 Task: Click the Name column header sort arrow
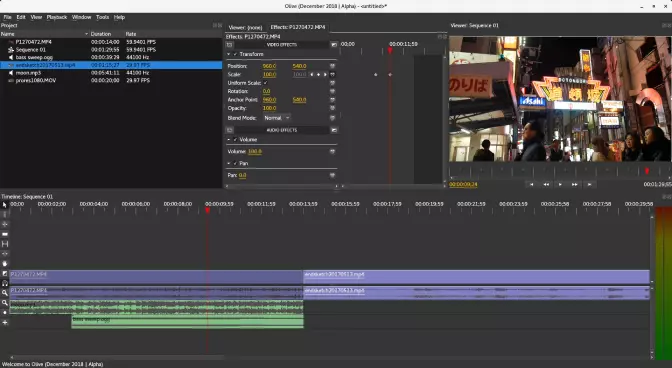point(86,34)
